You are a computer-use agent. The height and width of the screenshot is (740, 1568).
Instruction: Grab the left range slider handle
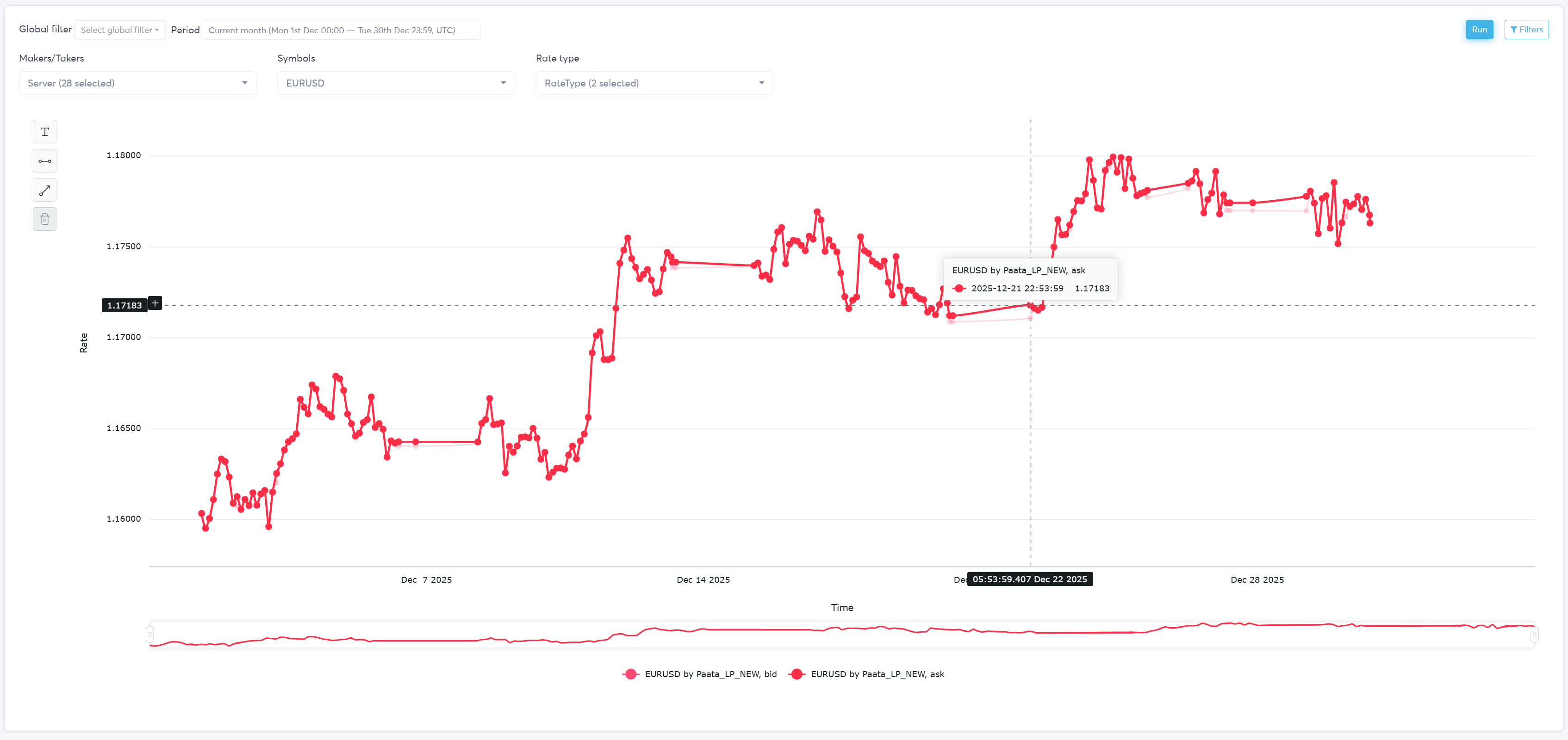150,635
